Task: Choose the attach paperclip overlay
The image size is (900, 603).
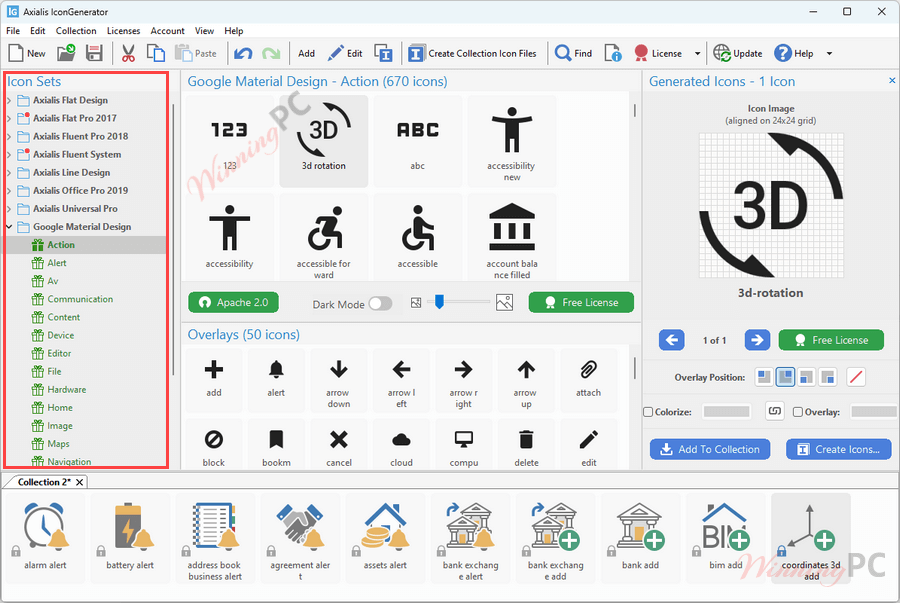Action: click(x=588, y=379)
